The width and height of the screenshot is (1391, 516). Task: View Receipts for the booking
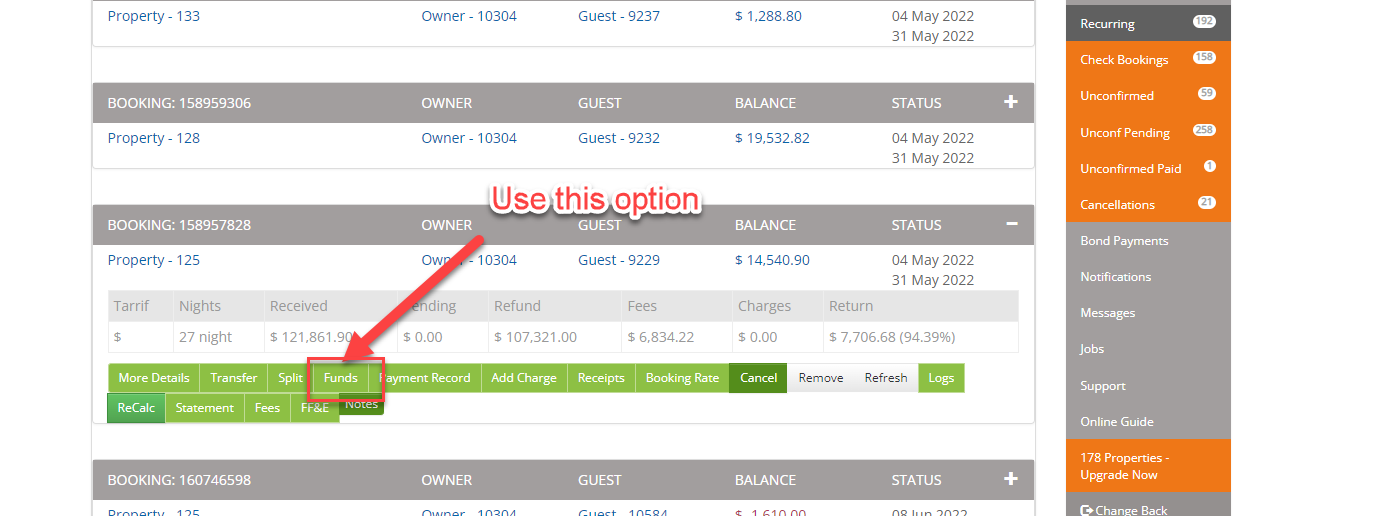coord(601,378)
